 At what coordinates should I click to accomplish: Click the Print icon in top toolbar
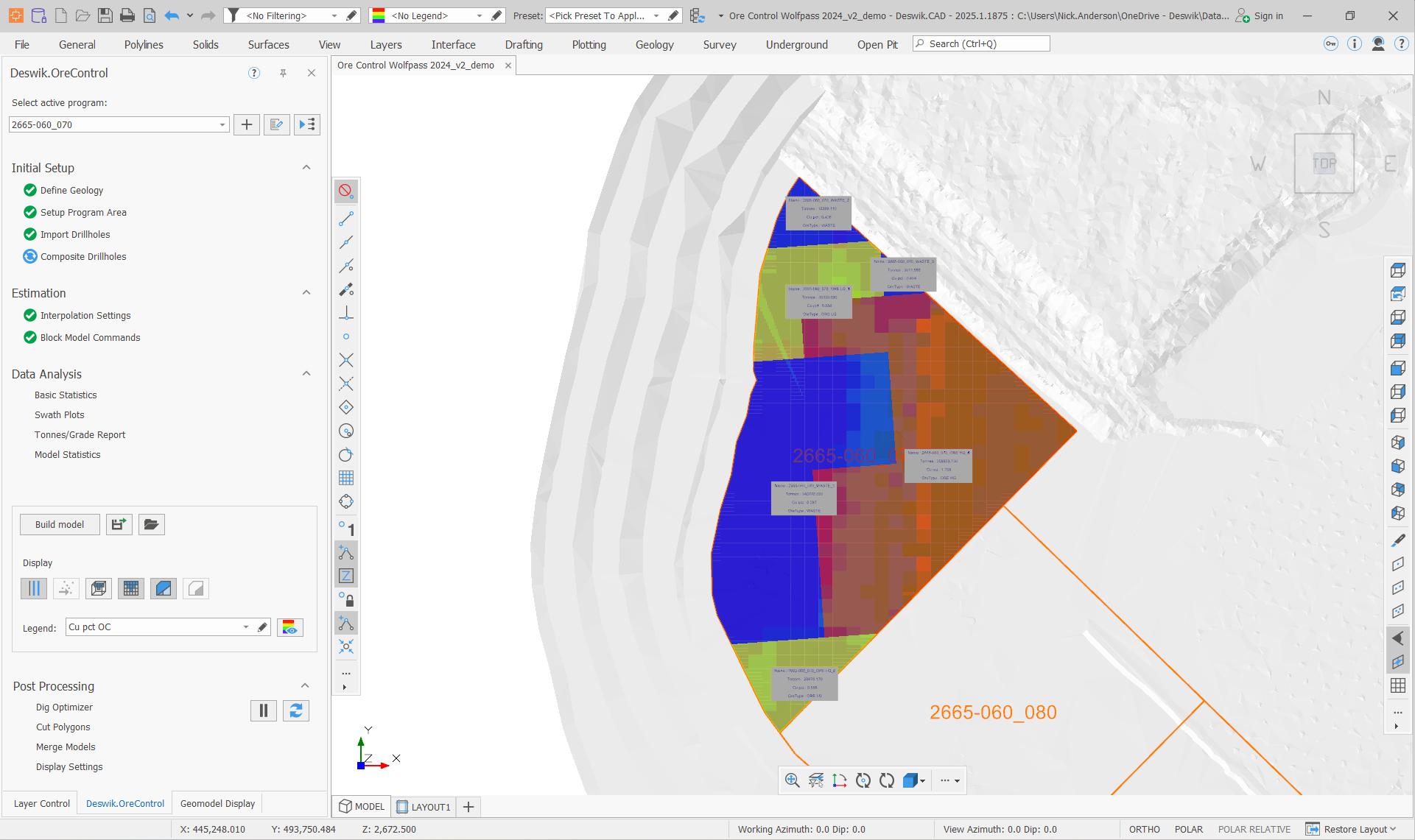click(127, 15)
